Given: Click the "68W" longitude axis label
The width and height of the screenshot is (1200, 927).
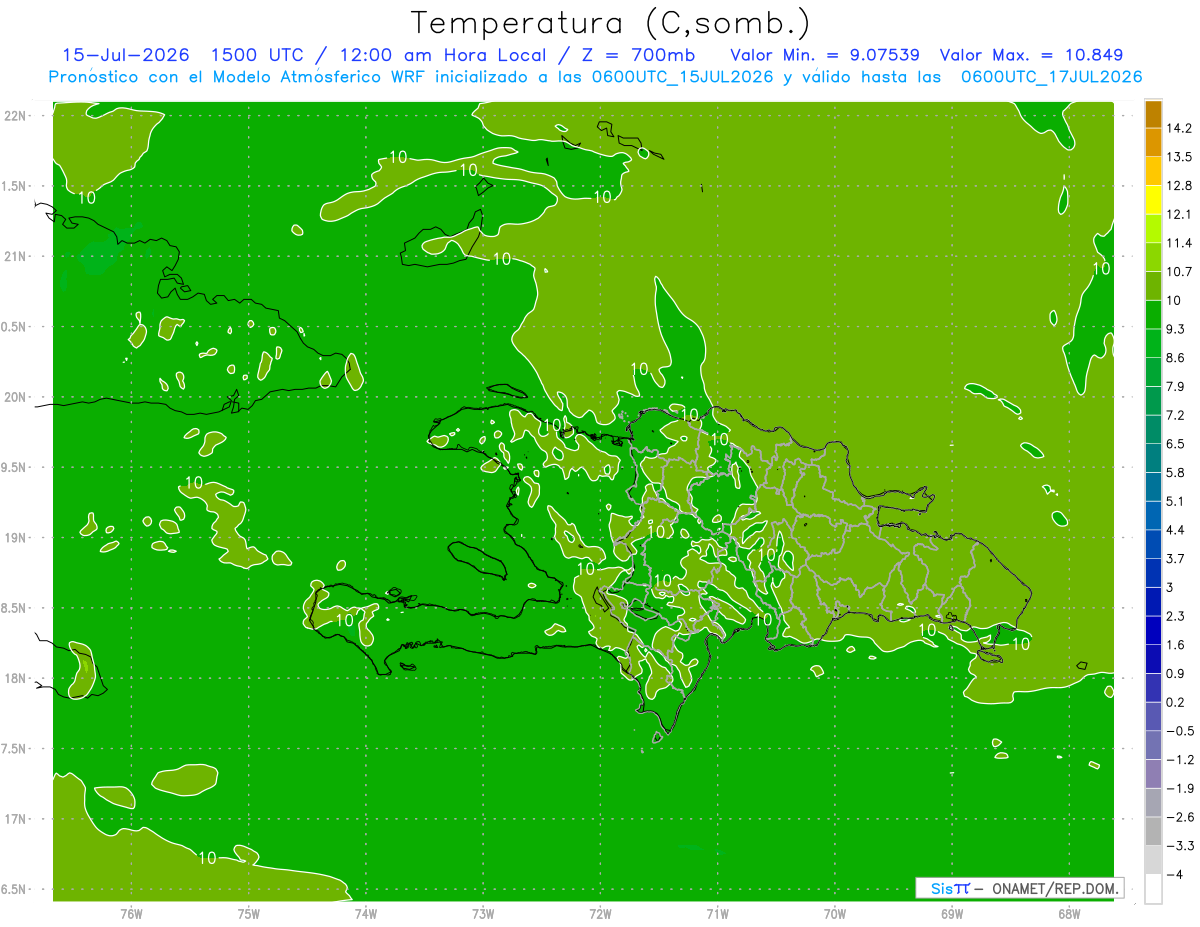Looking at the screenshot, I should tap(1069, 914).
